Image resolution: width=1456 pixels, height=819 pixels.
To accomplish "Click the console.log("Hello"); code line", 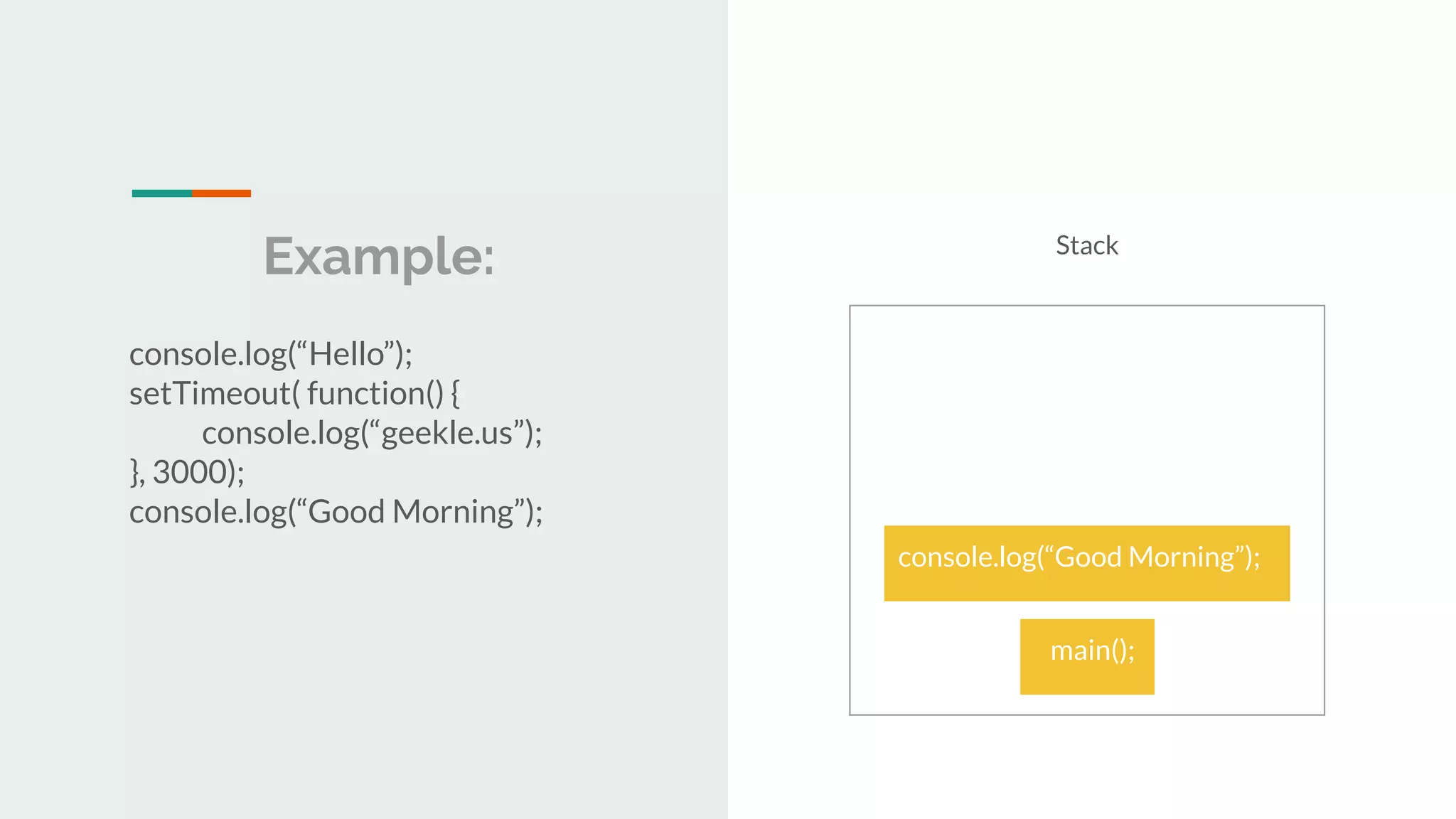I will pyautogui.click(x=270, y=354).
